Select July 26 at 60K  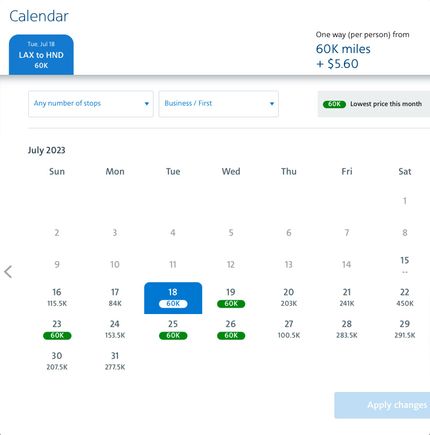(x=231, y=330)
